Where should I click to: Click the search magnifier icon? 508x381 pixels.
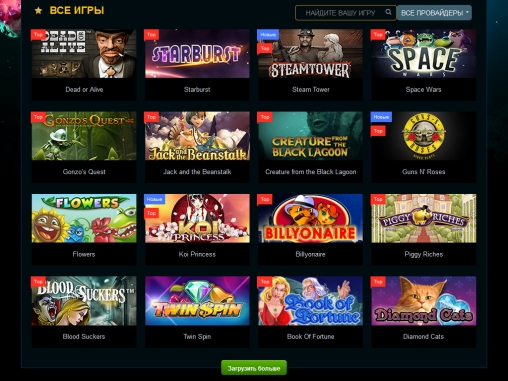click(388, 12)
